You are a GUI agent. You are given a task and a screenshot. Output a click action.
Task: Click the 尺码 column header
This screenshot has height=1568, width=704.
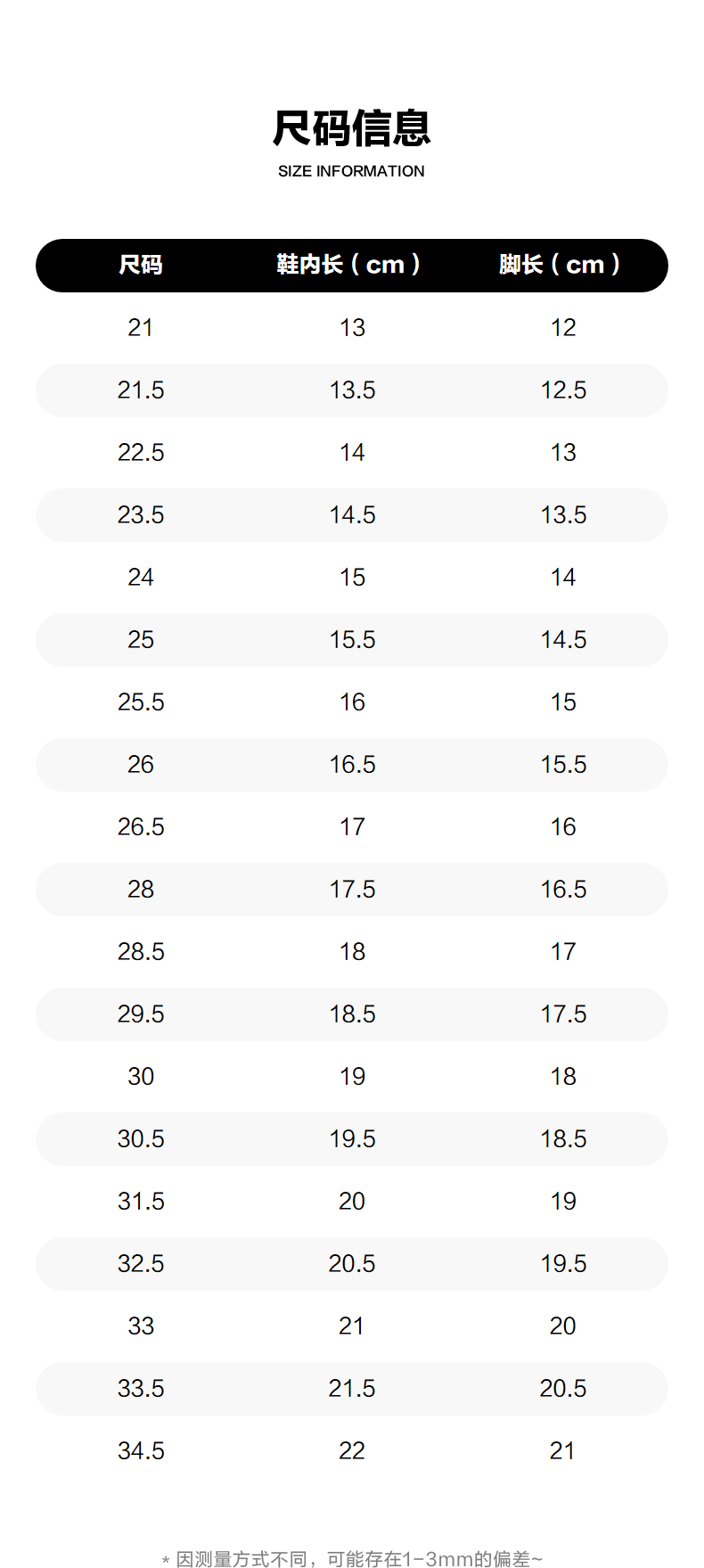pos(141,265)
